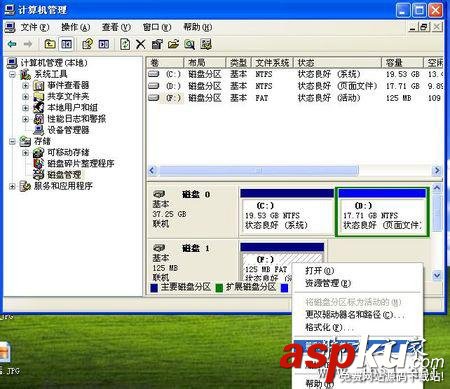
Task: Select the F: partition block on Disk 1
Action: pyautogui.click(x=282, y=262)
